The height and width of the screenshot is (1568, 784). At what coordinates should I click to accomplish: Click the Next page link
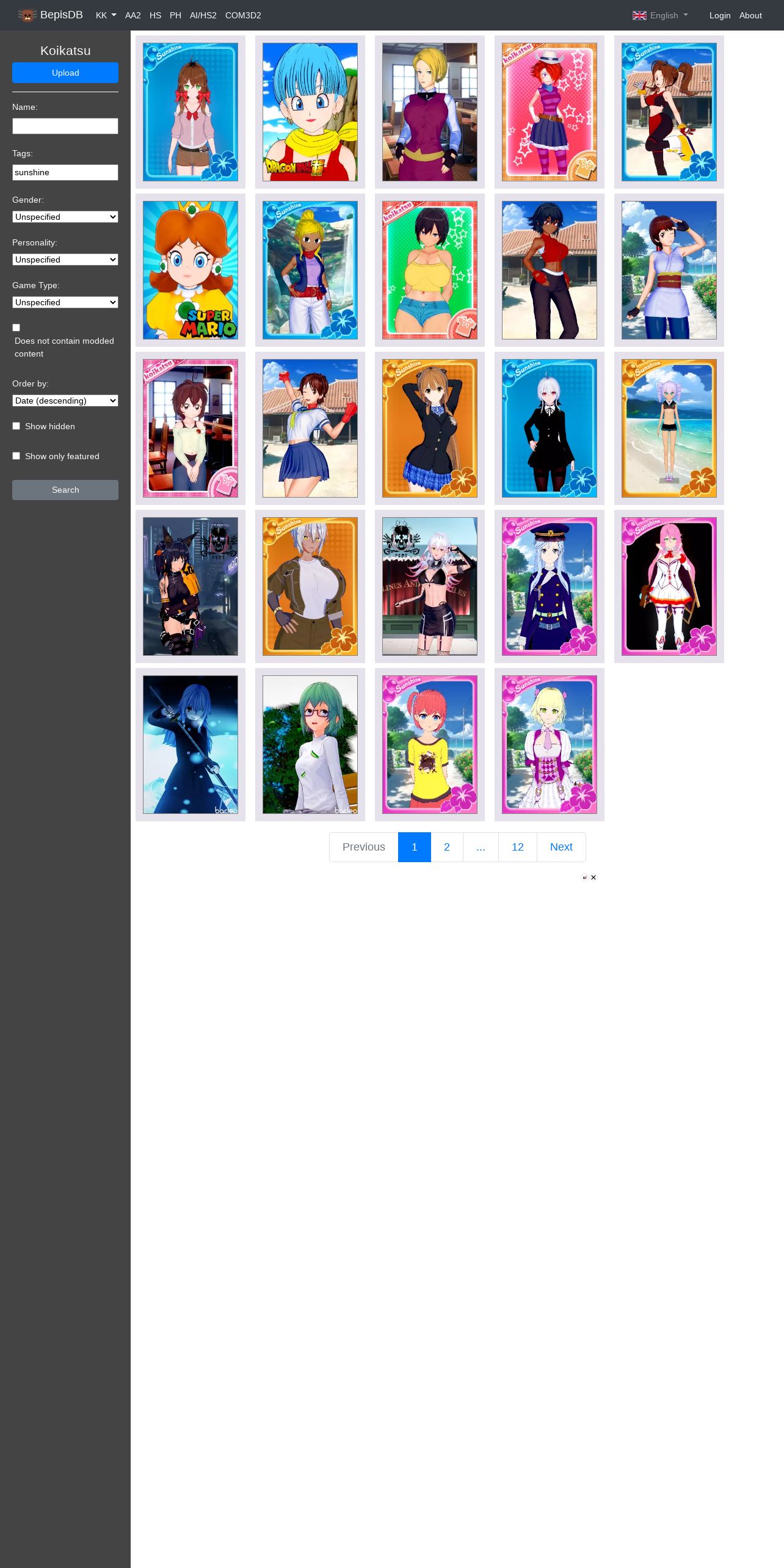(561, 847)
